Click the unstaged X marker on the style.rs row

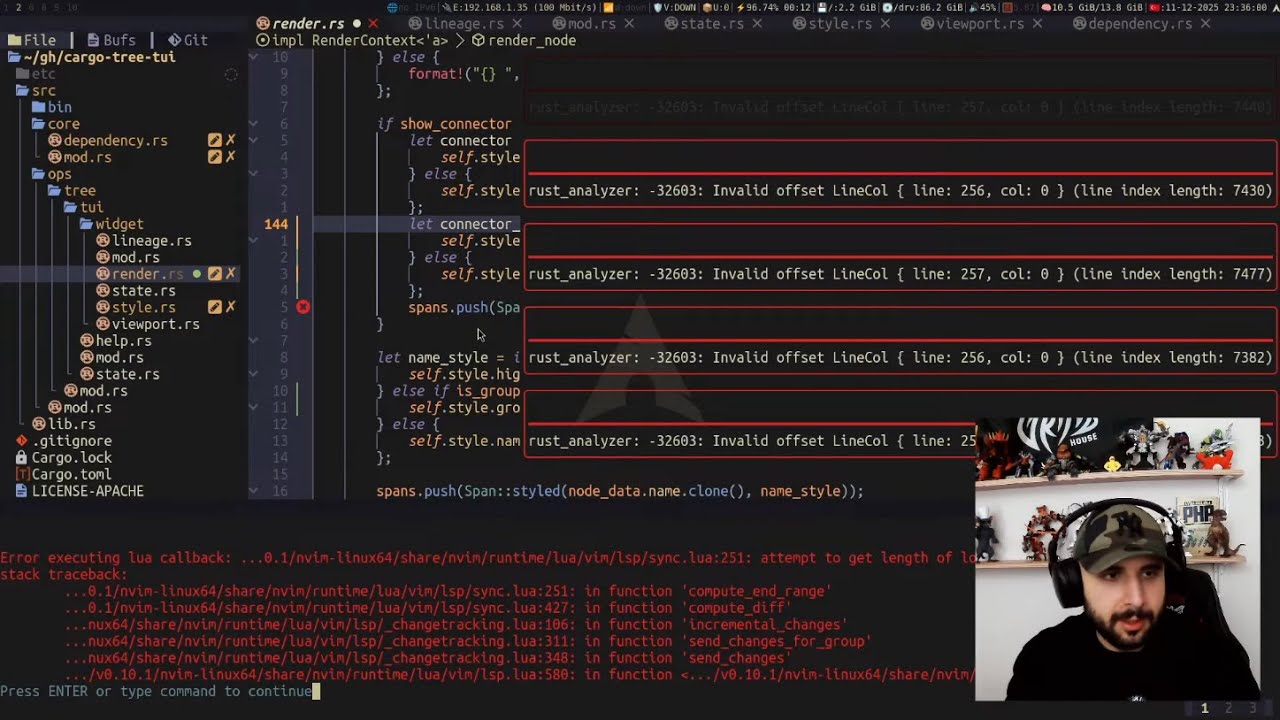point(230,308)
